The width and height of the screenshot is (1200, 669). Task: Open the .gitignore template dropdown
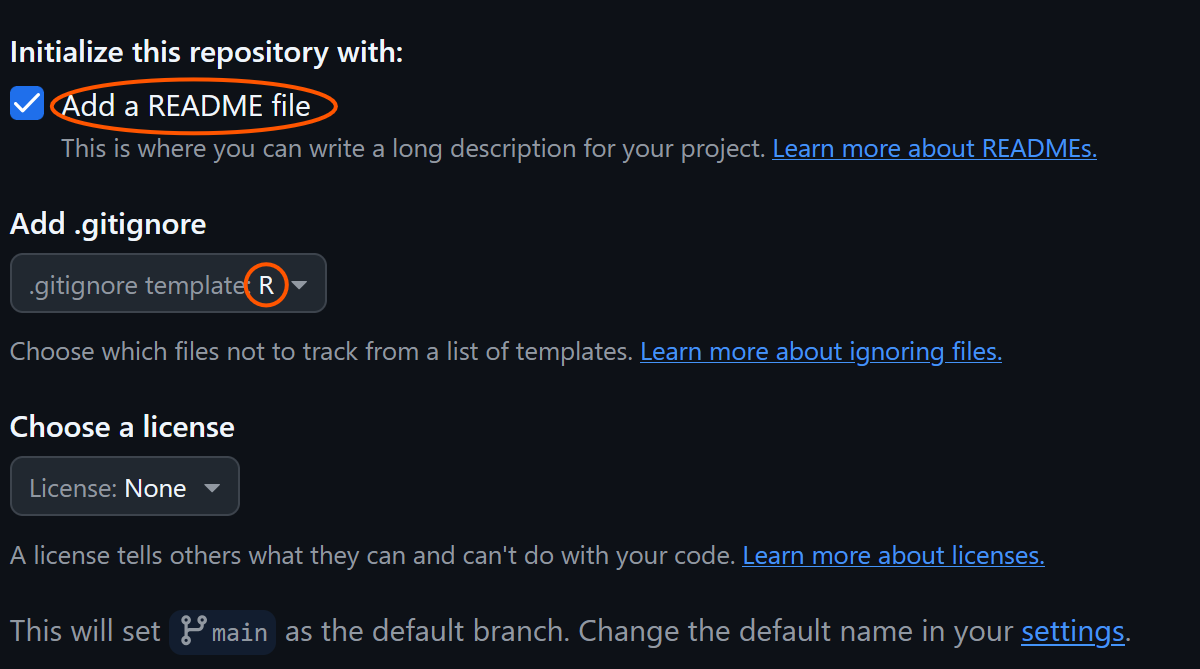pos(167,284)
